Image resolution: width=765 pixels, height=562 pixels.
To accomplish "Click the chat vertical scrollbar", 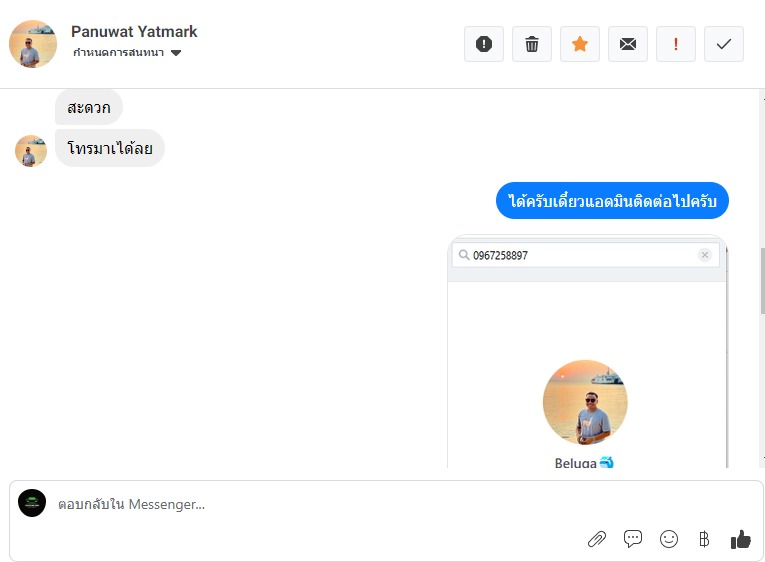I will pyautogui.click(x=761, y=280).
